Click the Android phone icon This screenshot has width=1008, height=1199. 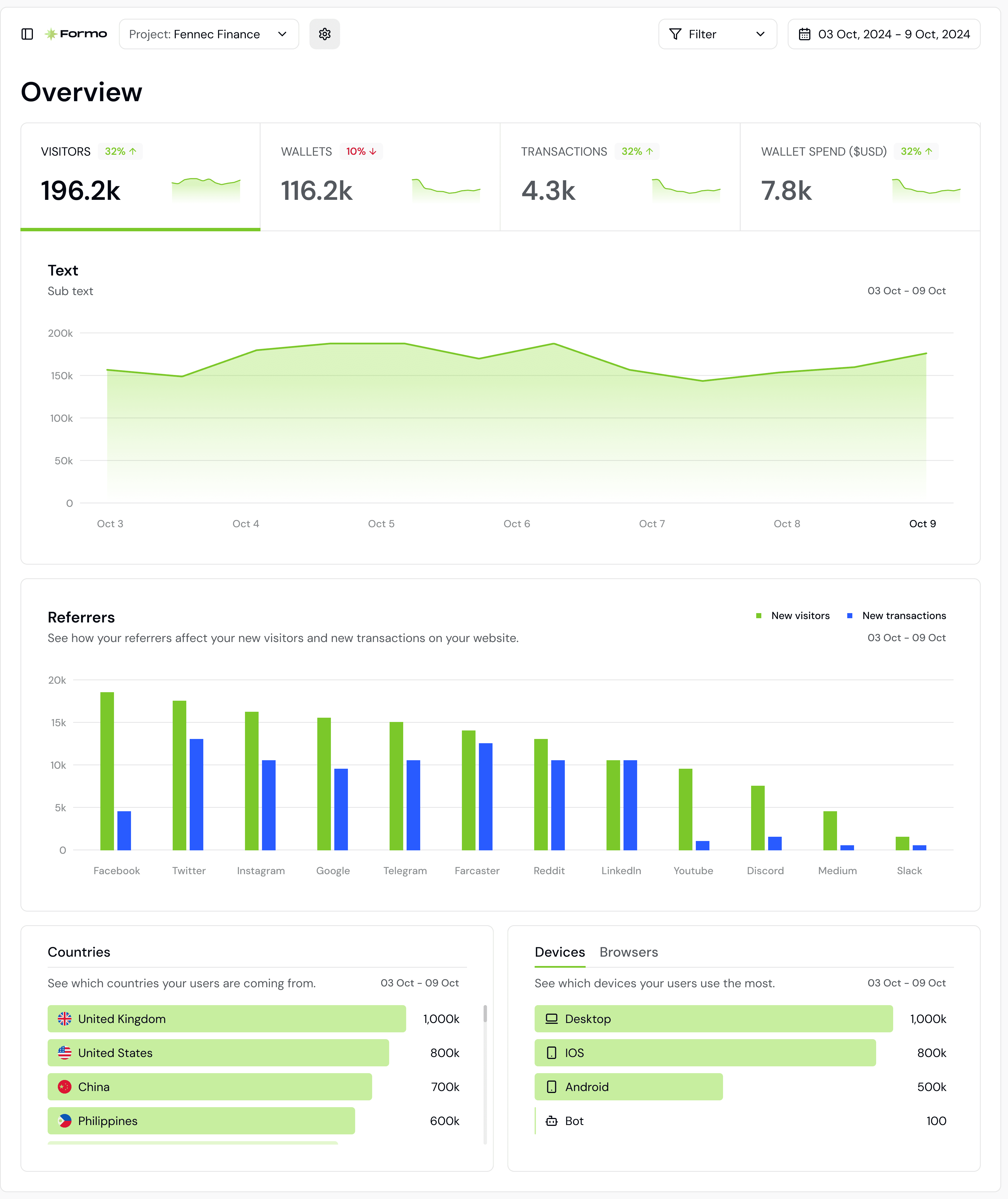[x=551, y=1087]
